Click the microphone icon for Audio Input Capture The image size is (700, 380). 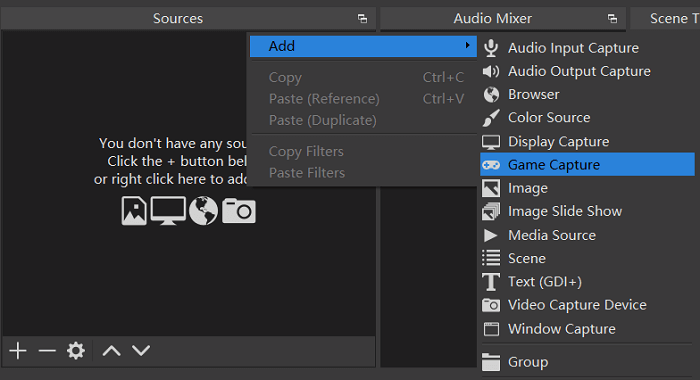pyautogui.click(x=491, y=48)
